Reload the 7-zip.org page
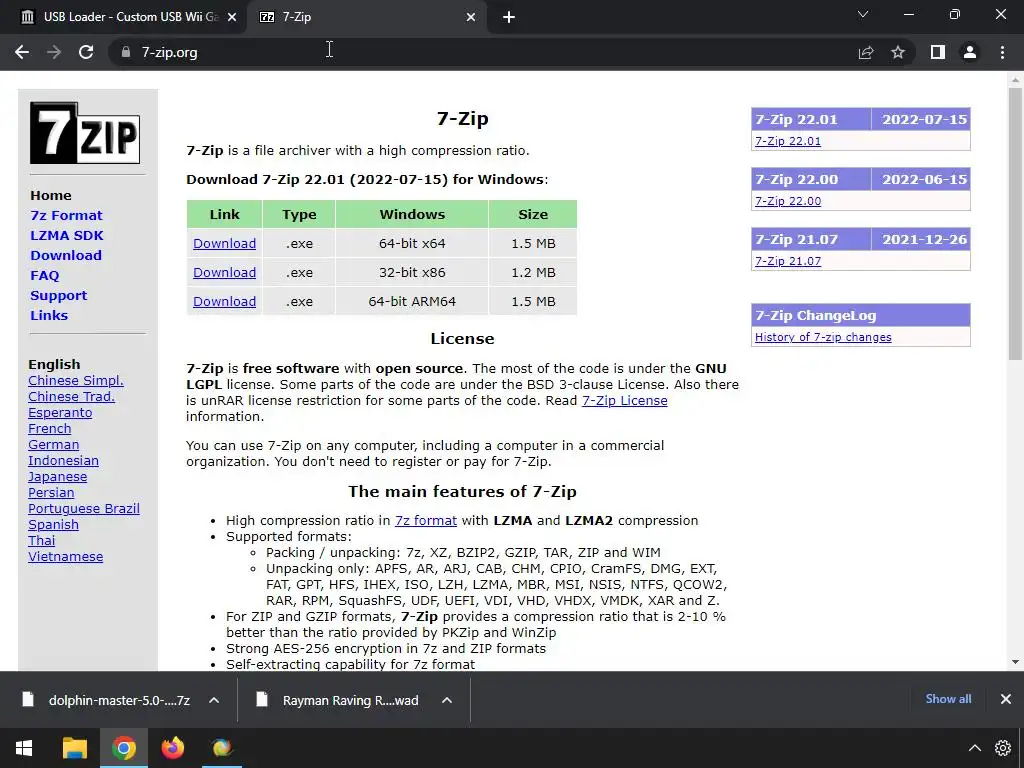The height and width of the screenshot is (768, 1024). point(86,52)
